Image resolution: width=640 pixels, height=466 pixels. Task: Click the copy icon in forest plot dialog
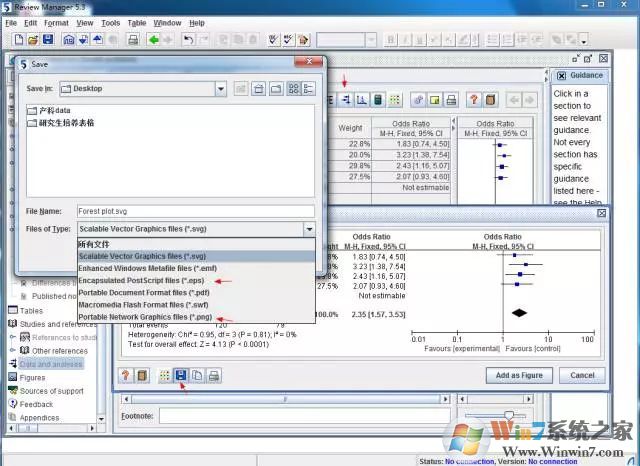coord(199,375)
